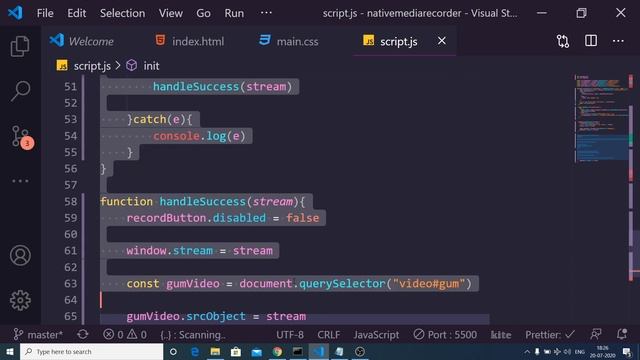
Task: Click the code minimap overview
Action: (601, 118)
